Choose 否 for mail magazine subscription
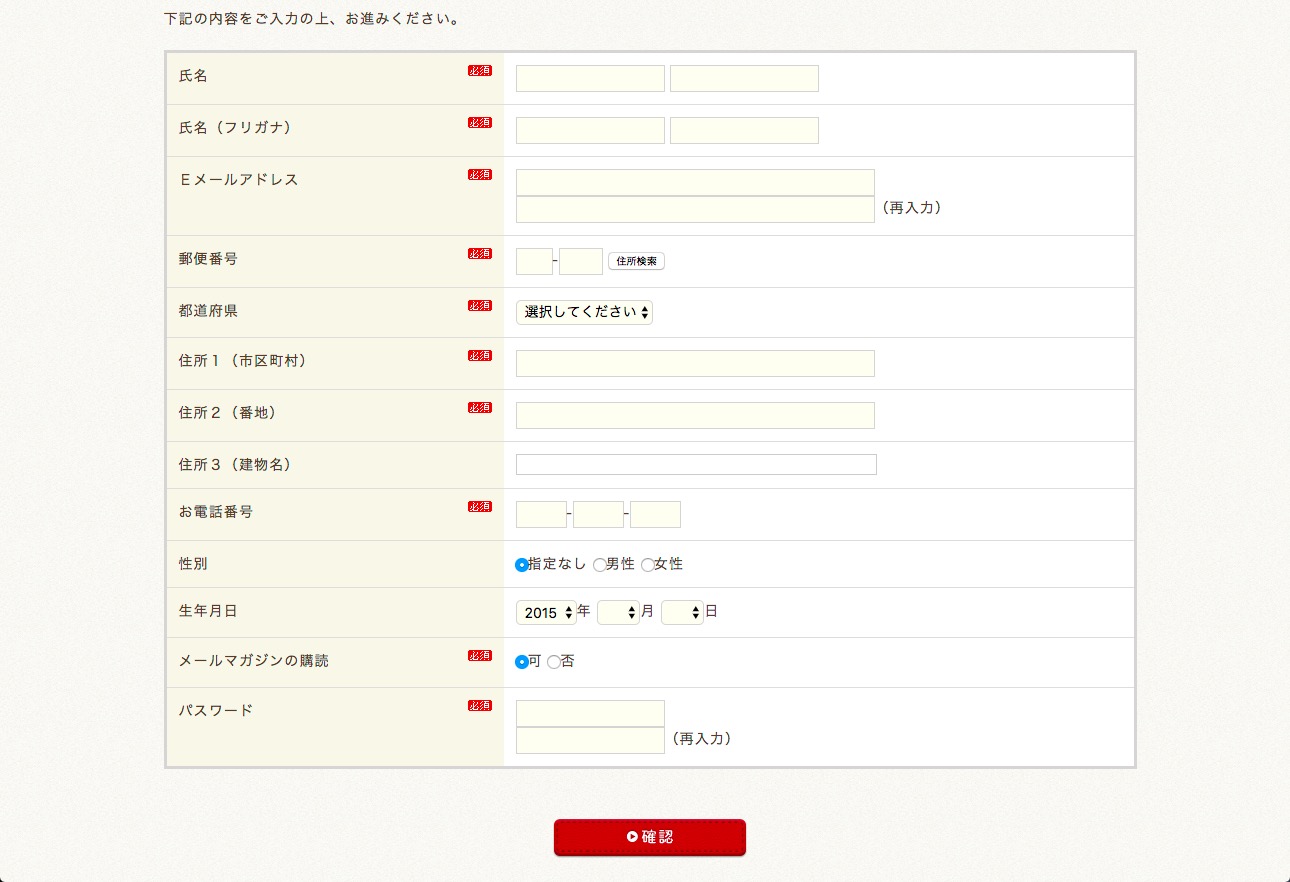This screenshot has height=882, width=1290. (553, 662)
